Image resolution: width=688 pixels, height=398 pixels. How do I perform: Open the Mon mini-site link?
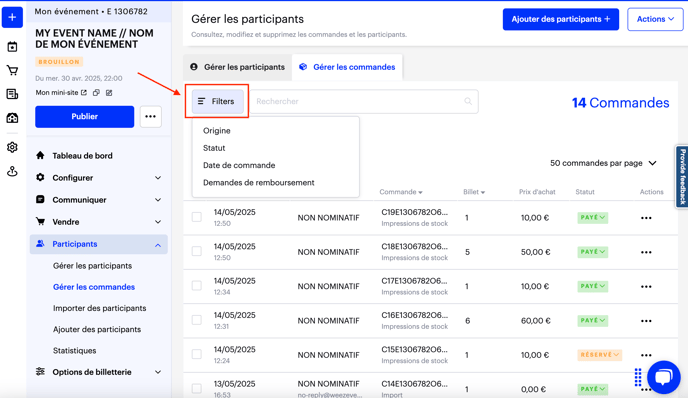click(x=57, y=93)
